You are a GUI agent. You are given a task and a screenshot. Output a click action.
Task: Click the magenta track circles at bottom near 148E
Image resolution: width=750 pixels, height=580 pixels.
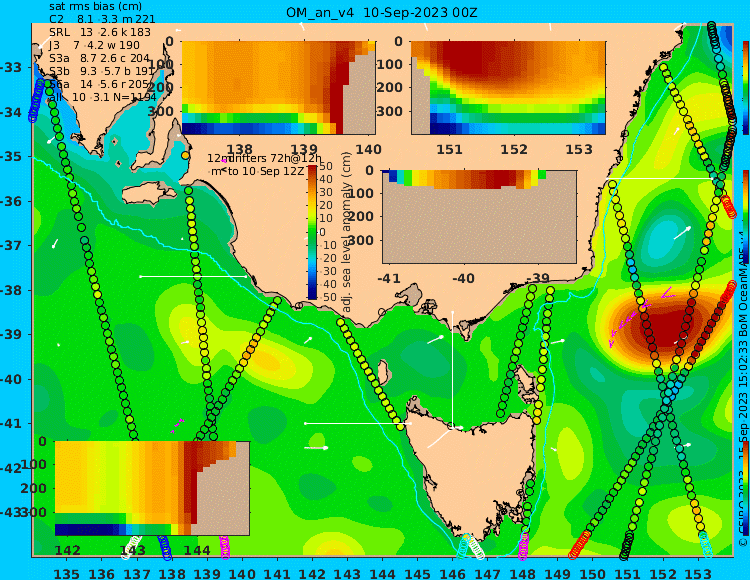pyautogui.click(x=523, y=546)
